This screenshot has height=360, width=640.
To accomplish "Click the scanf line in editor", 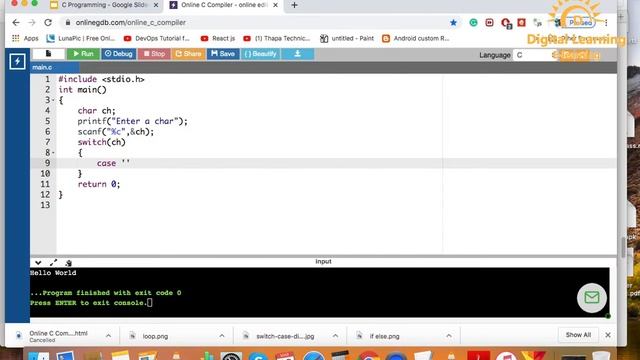I will pos(116,132).
